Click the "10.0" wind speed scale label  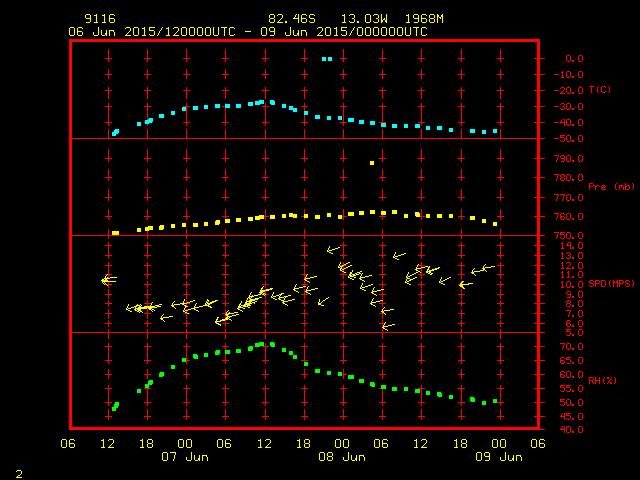click(571, 285)
